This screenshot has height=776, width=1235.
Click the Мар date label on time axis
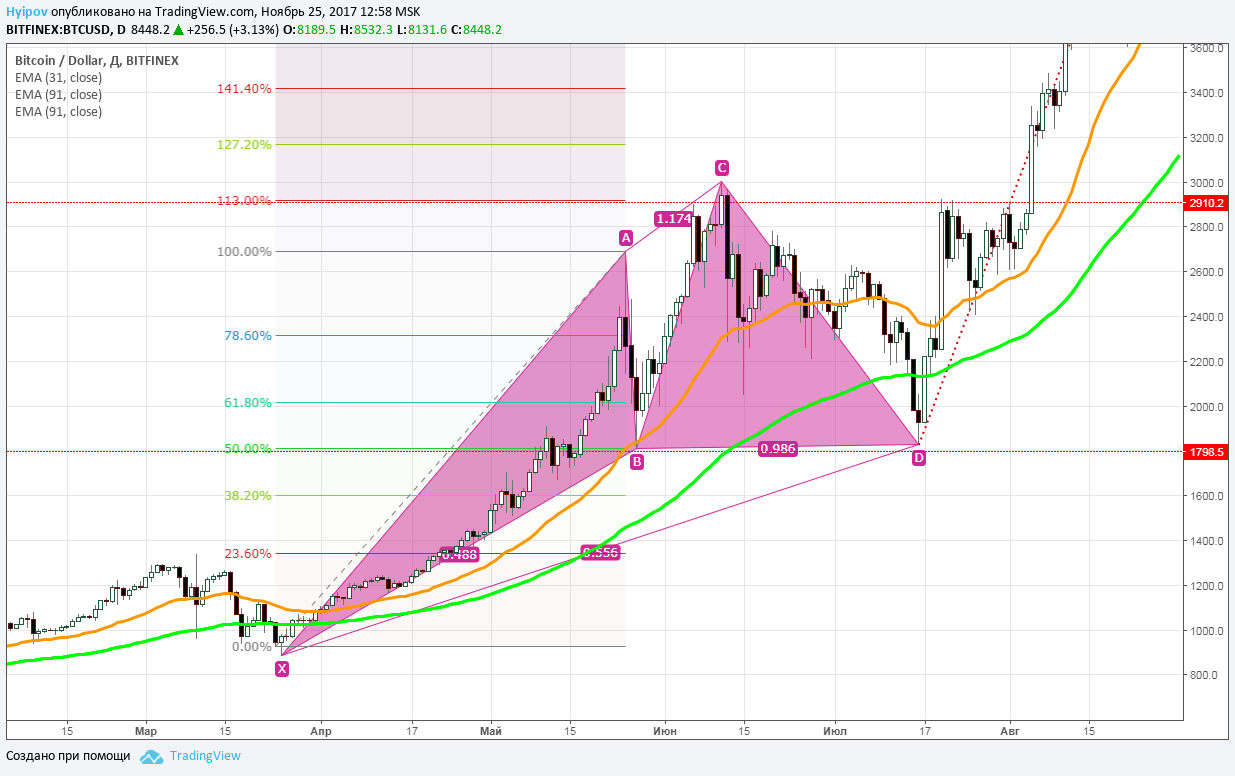coord(146,731)
